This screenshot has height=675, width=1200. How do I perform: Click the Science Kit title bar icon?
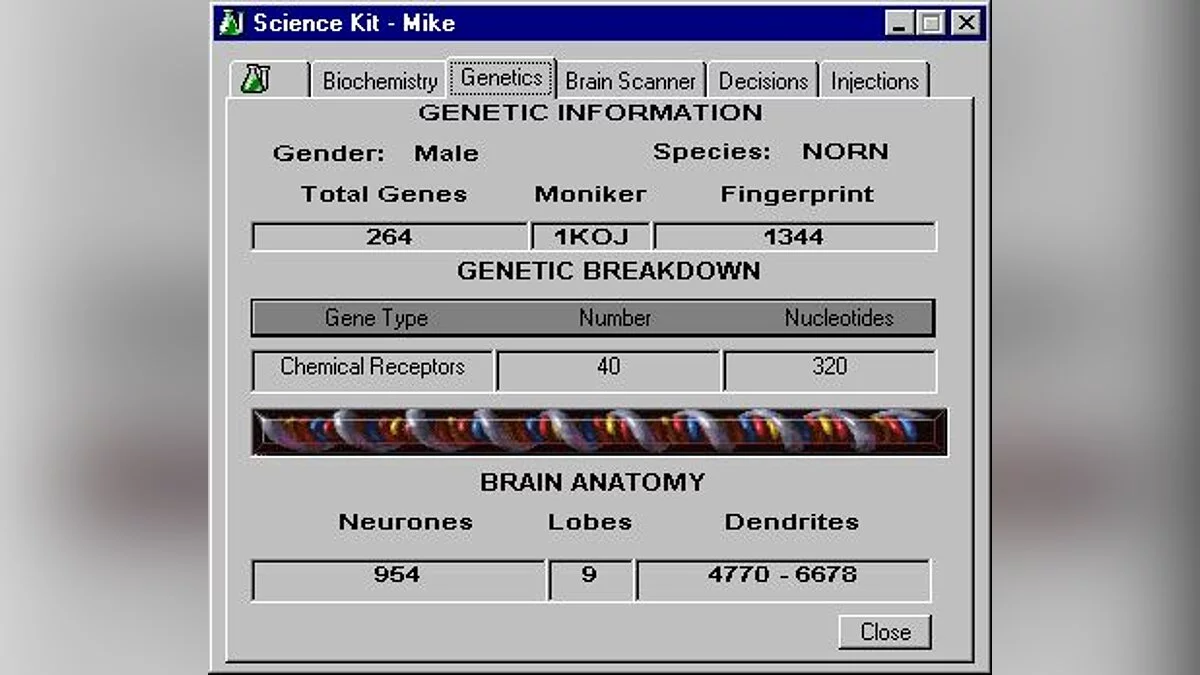[232, 22]
